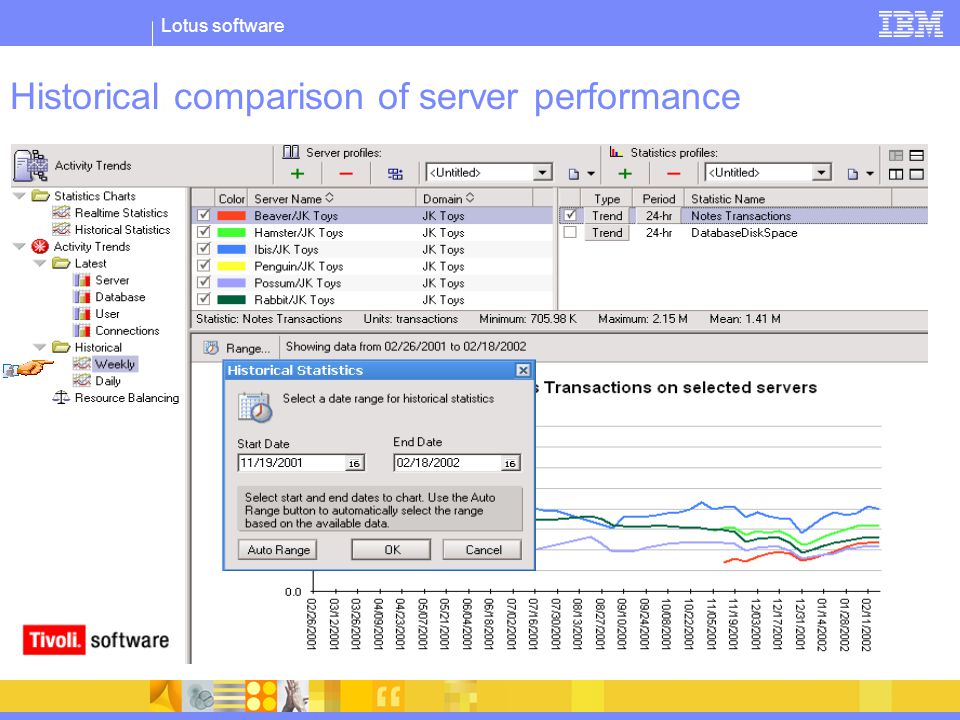The image size is (960, 720).
Task: Click the Range... button
Action: pyautogui.click(x=238, y=348)
